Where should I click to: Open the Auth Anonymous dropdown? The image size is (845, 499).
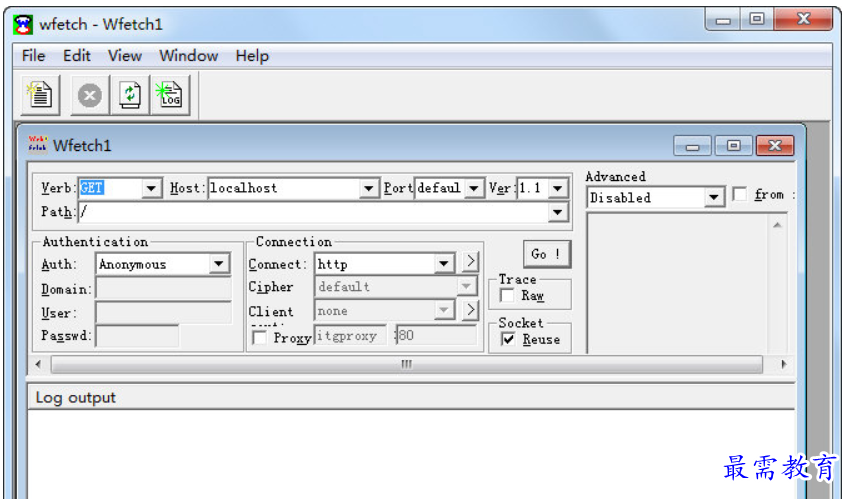tap(219, 264)
